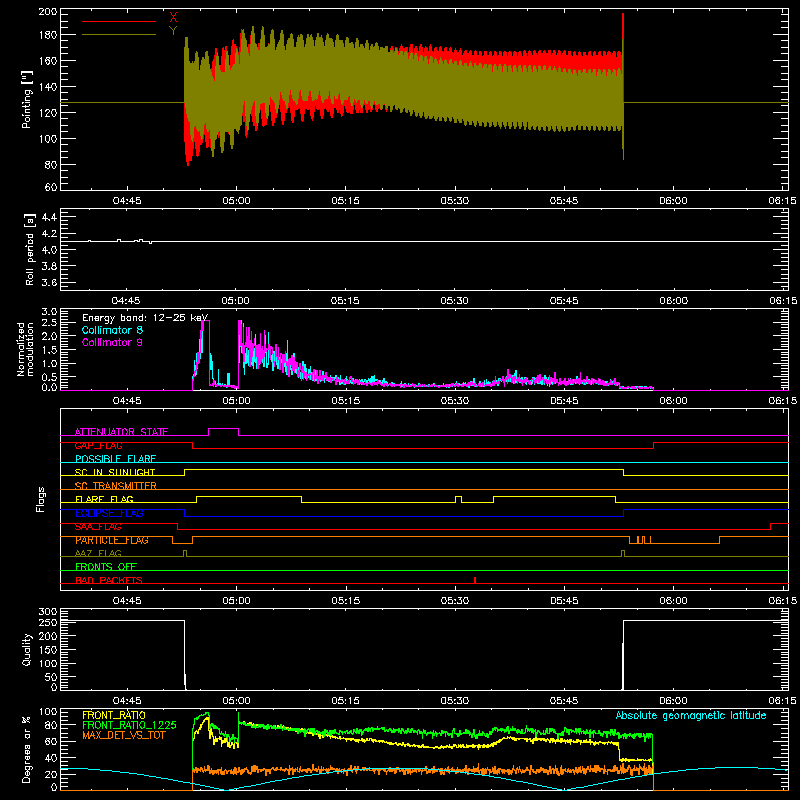Click the 'Energy band: 12-25 keV' label
The height and width of the screenshot is (800, 800).
point(145,318)
